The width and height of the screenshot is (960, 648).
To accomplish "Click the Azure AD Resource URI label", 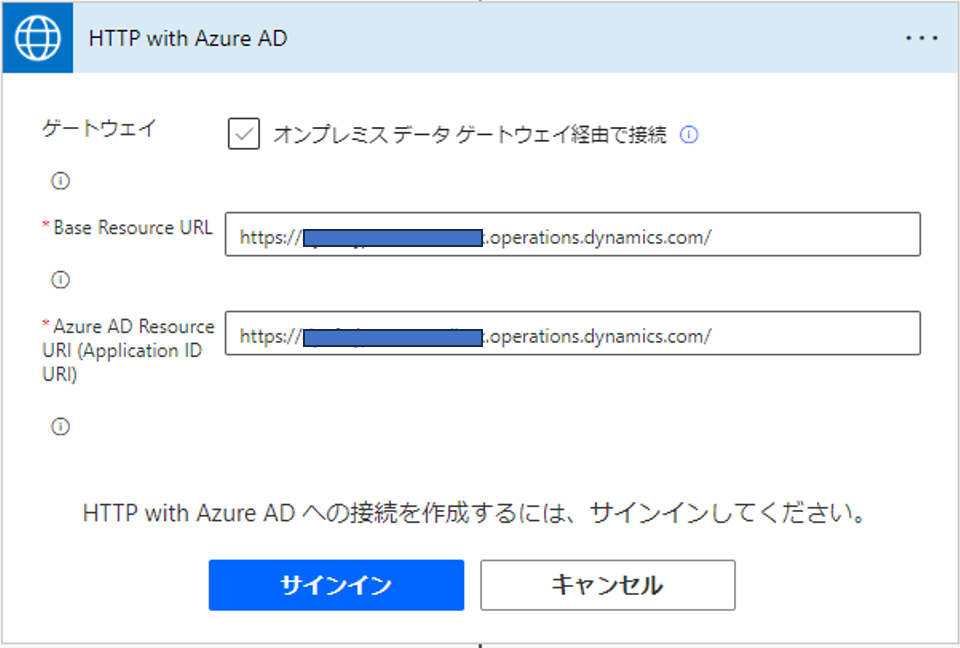I will 128,350.
